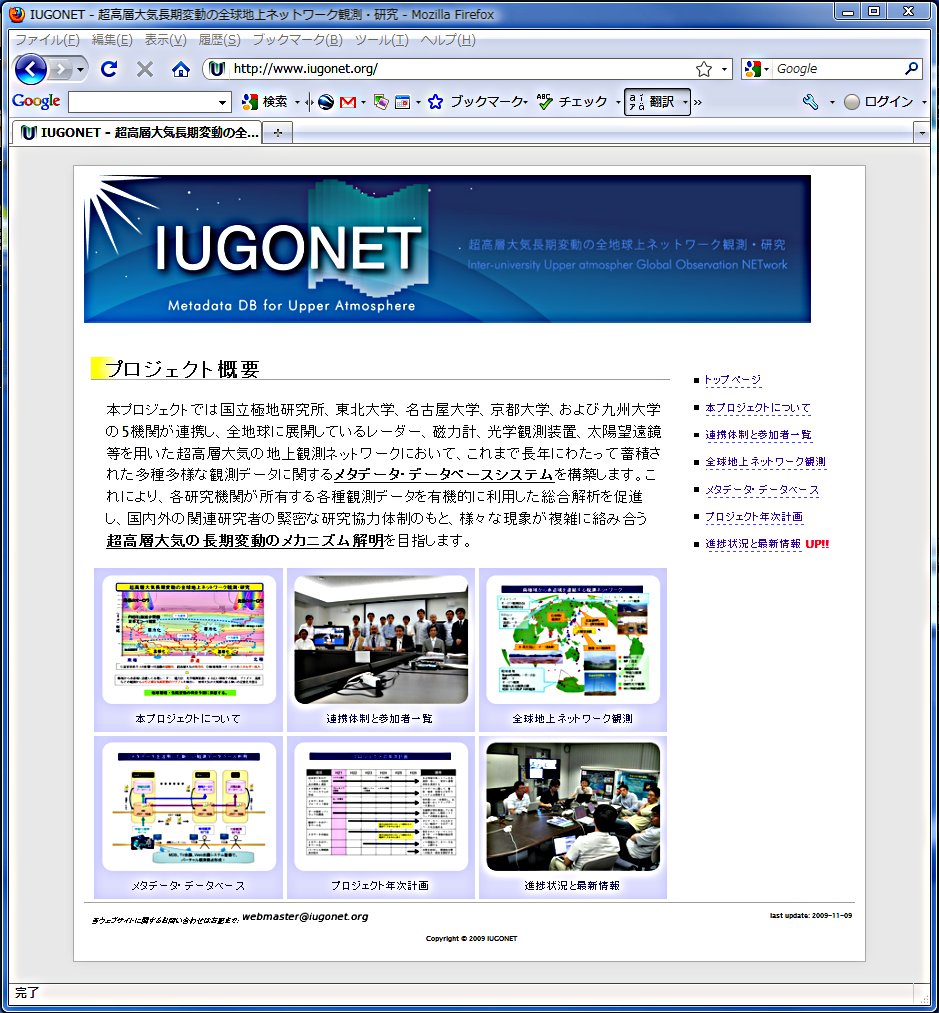
Task: Click the ブックマーク star icon on toolbar
Action: point(435,101)
